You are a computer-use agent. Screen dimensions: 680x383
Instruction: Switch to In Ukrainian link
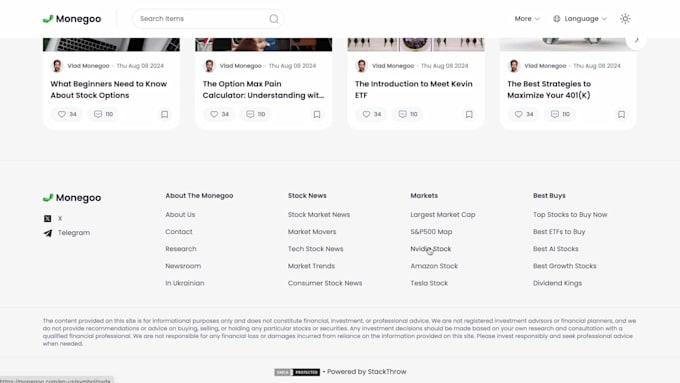tap(185, 283)
